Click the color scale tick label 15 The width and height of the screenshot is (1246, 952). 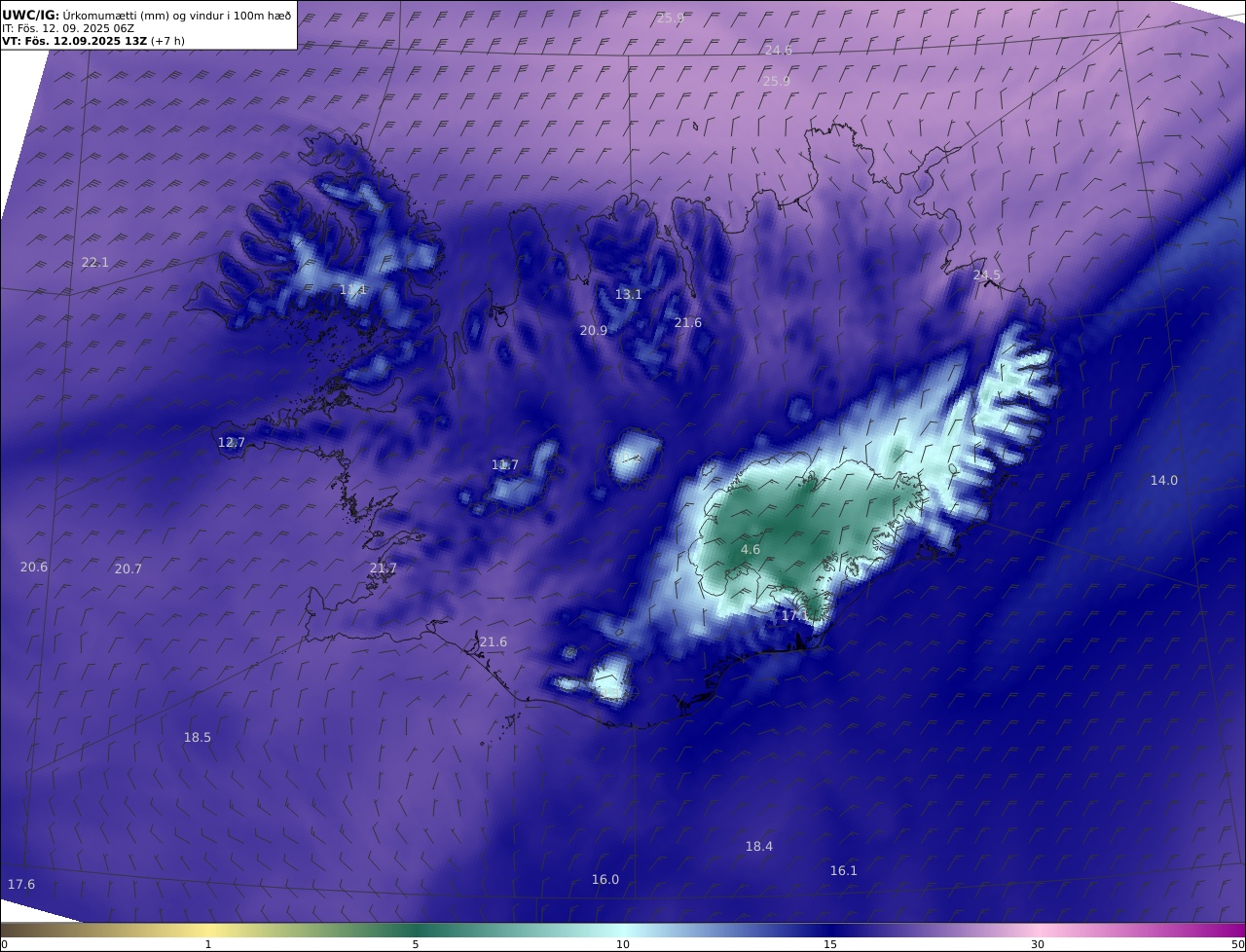[830, 945]
